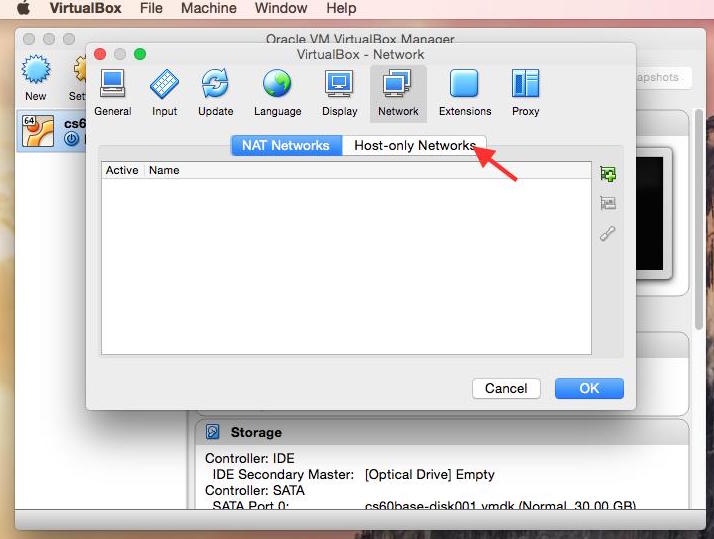This screenshot has width=714, height=539.
Task: Open the Apple menu
Action: [23, 8]
